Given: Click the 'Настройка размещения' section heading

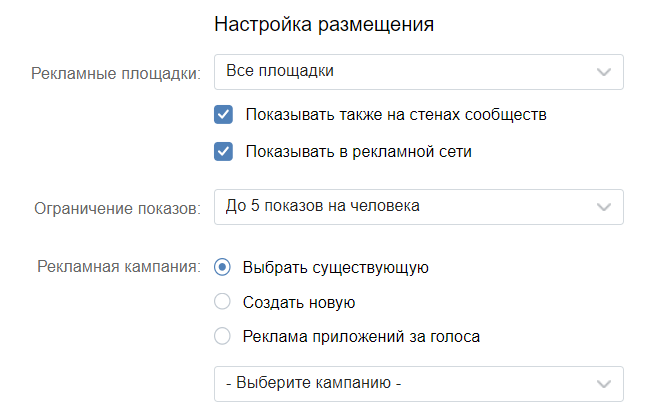Looking at the screenshot, I should [x=324, y=24].
